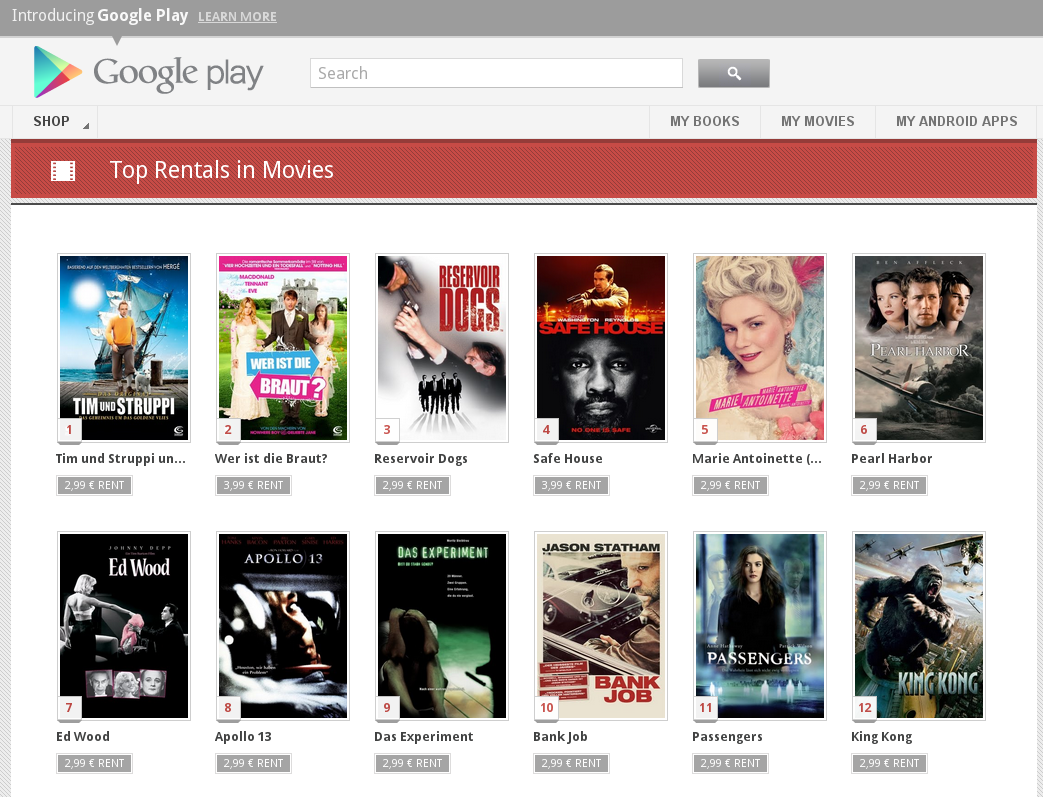Rent Safe House for 3,99 €
The height and width of the screenshot is (797, 1043).
[571, 486]
